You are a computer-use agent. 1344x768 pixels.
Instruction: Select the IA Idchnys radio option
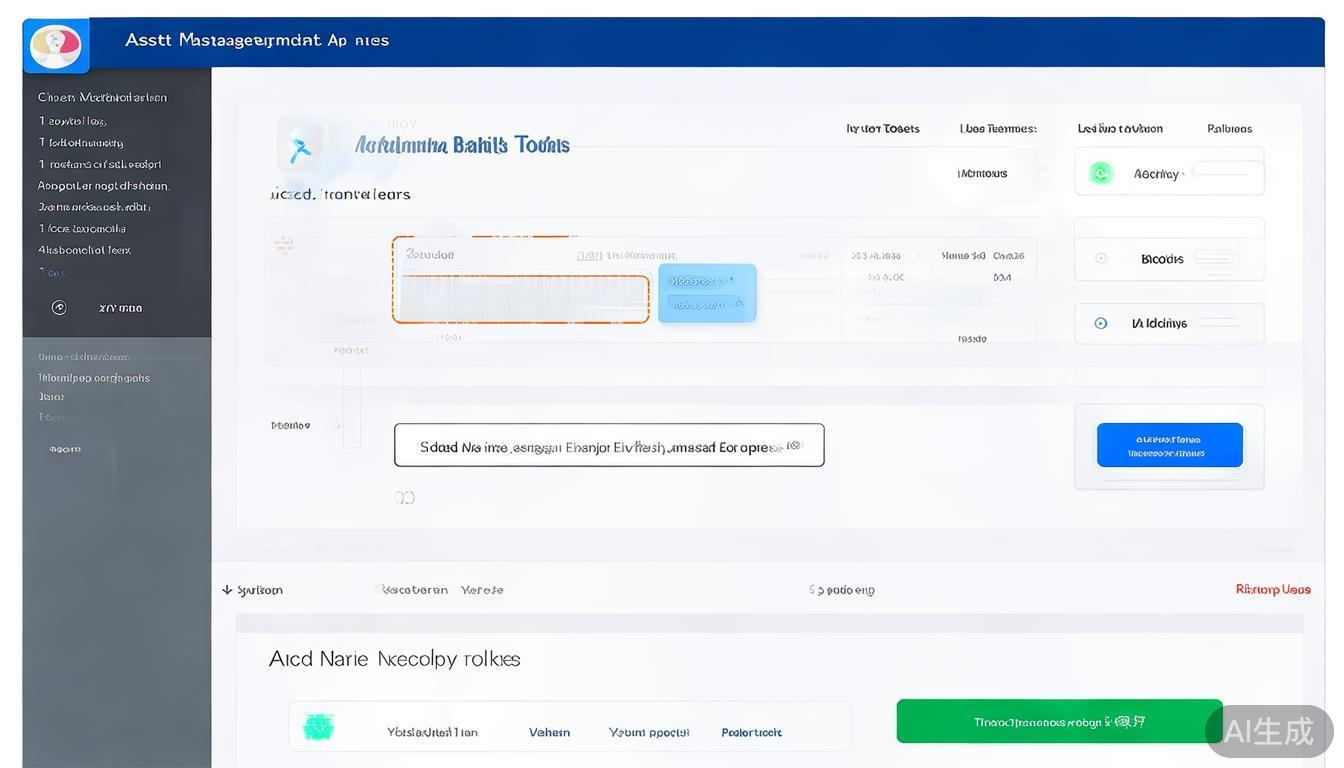pos(1101,323)
